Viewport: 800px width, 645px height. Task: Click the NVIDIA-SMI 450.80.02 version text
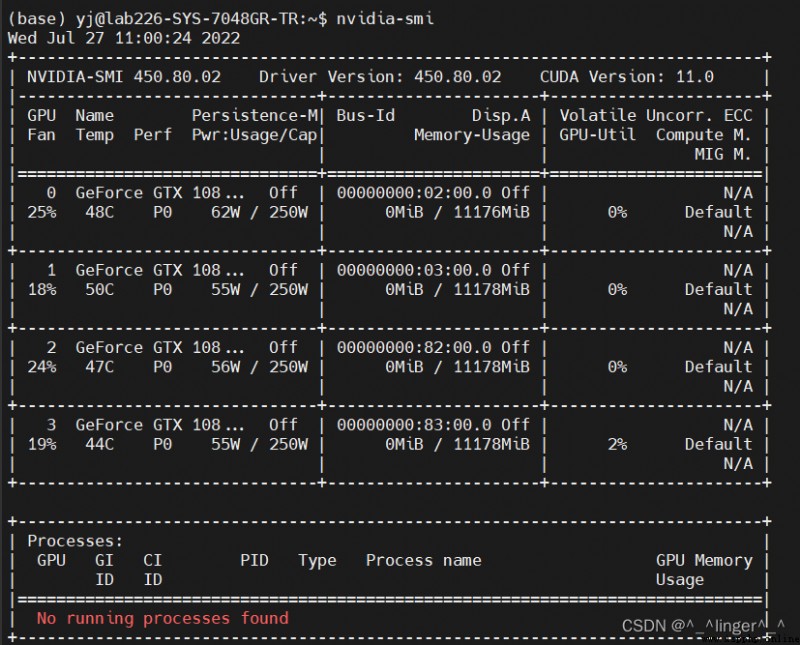[124, 77]
